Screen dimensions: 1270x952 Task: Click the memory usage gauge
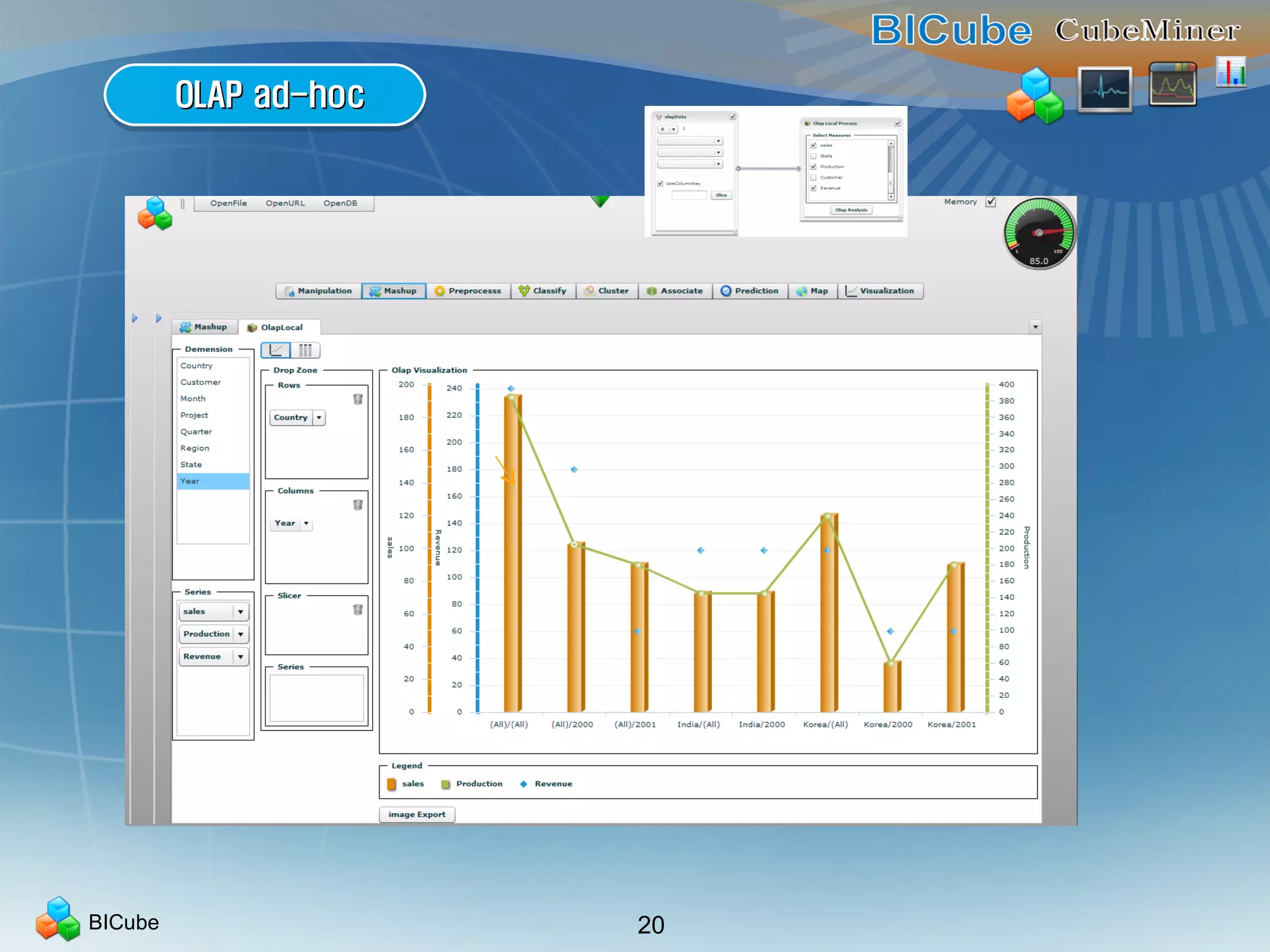(x=1039, y=233)
